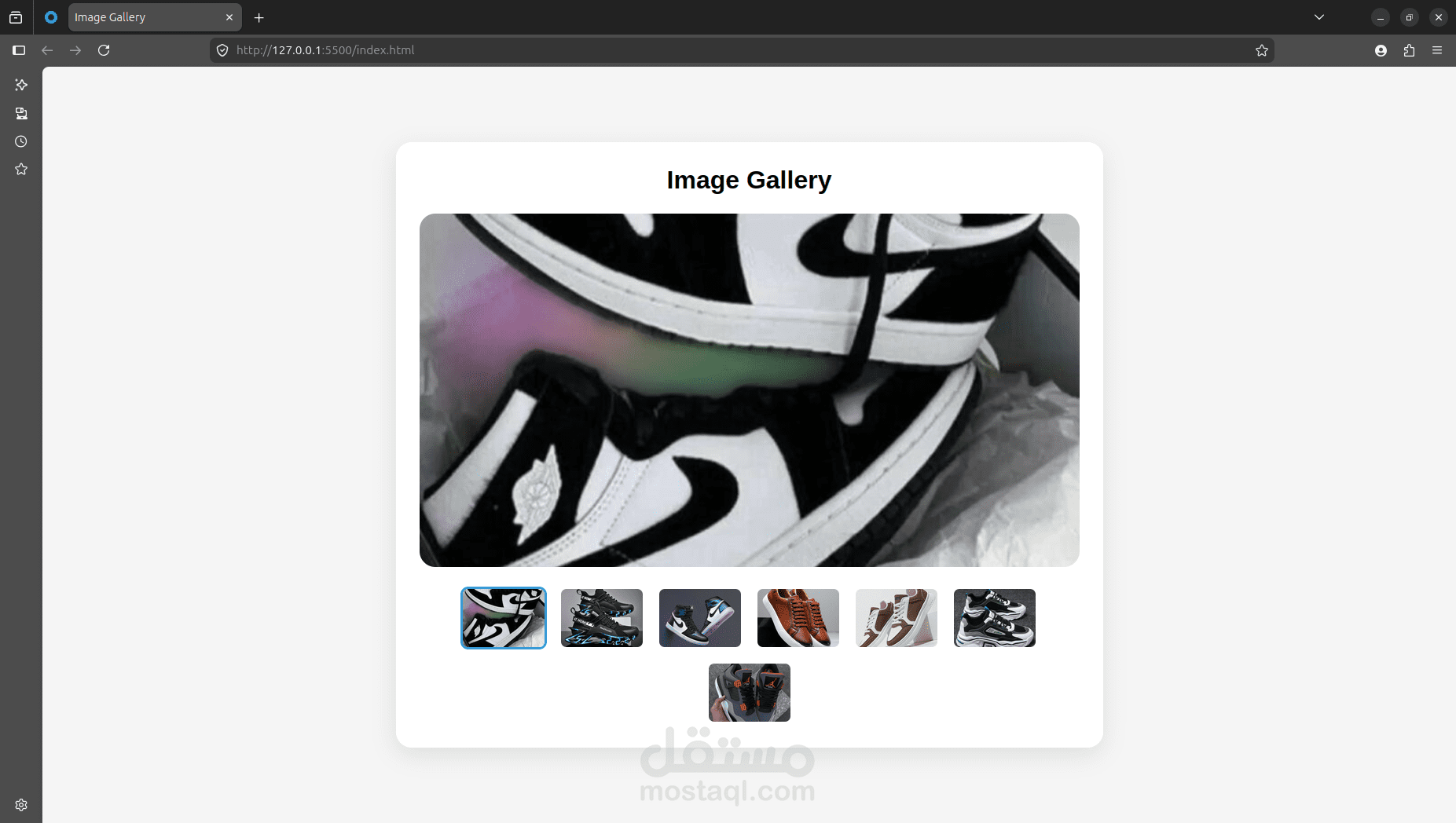Reload the current page
This screenshot has width=1456, height=823.
click(x=104, y=50)
